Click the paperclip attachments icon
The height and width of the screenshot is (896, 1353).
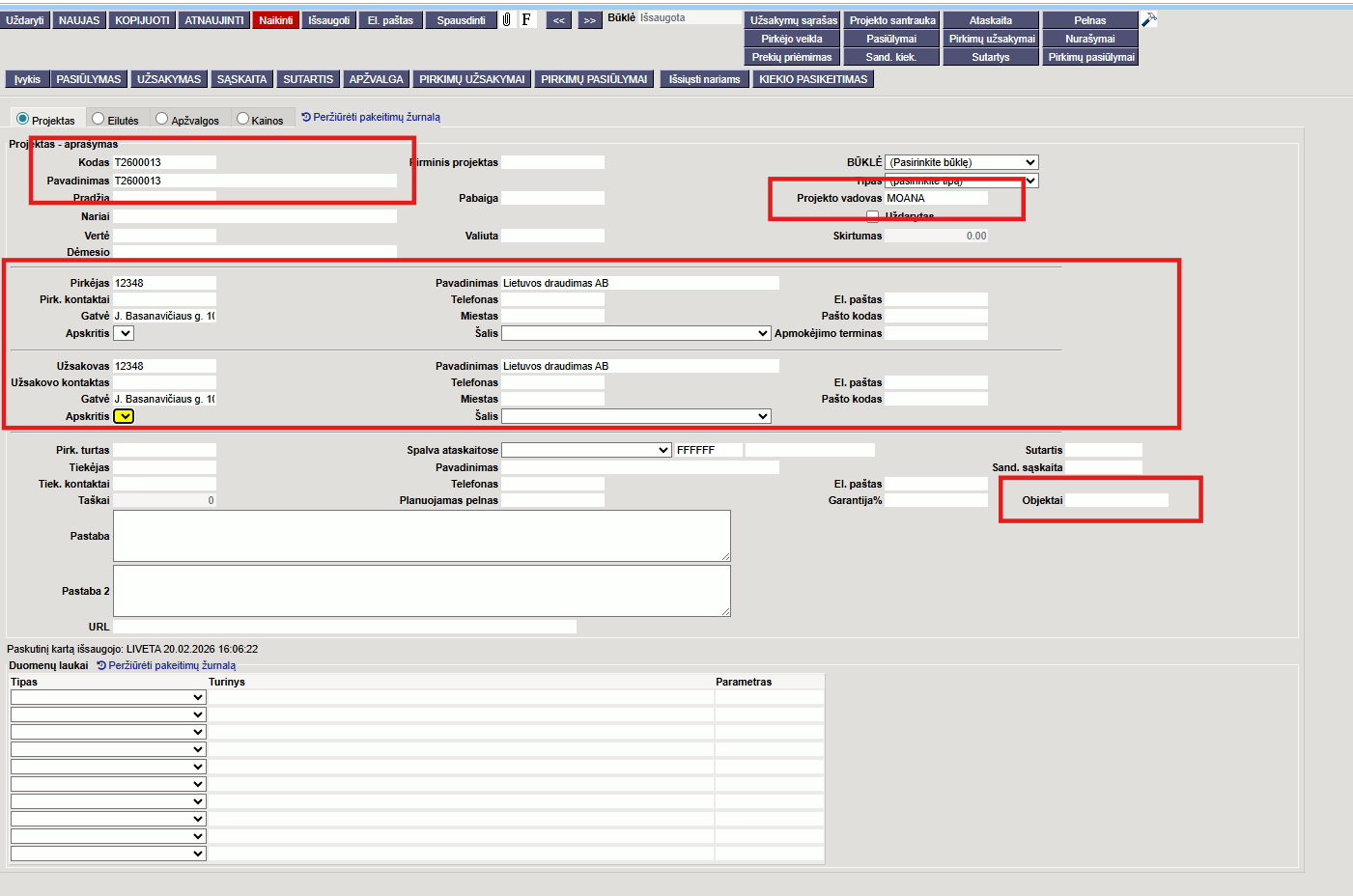pyautogui.click(x=507, y=19)
